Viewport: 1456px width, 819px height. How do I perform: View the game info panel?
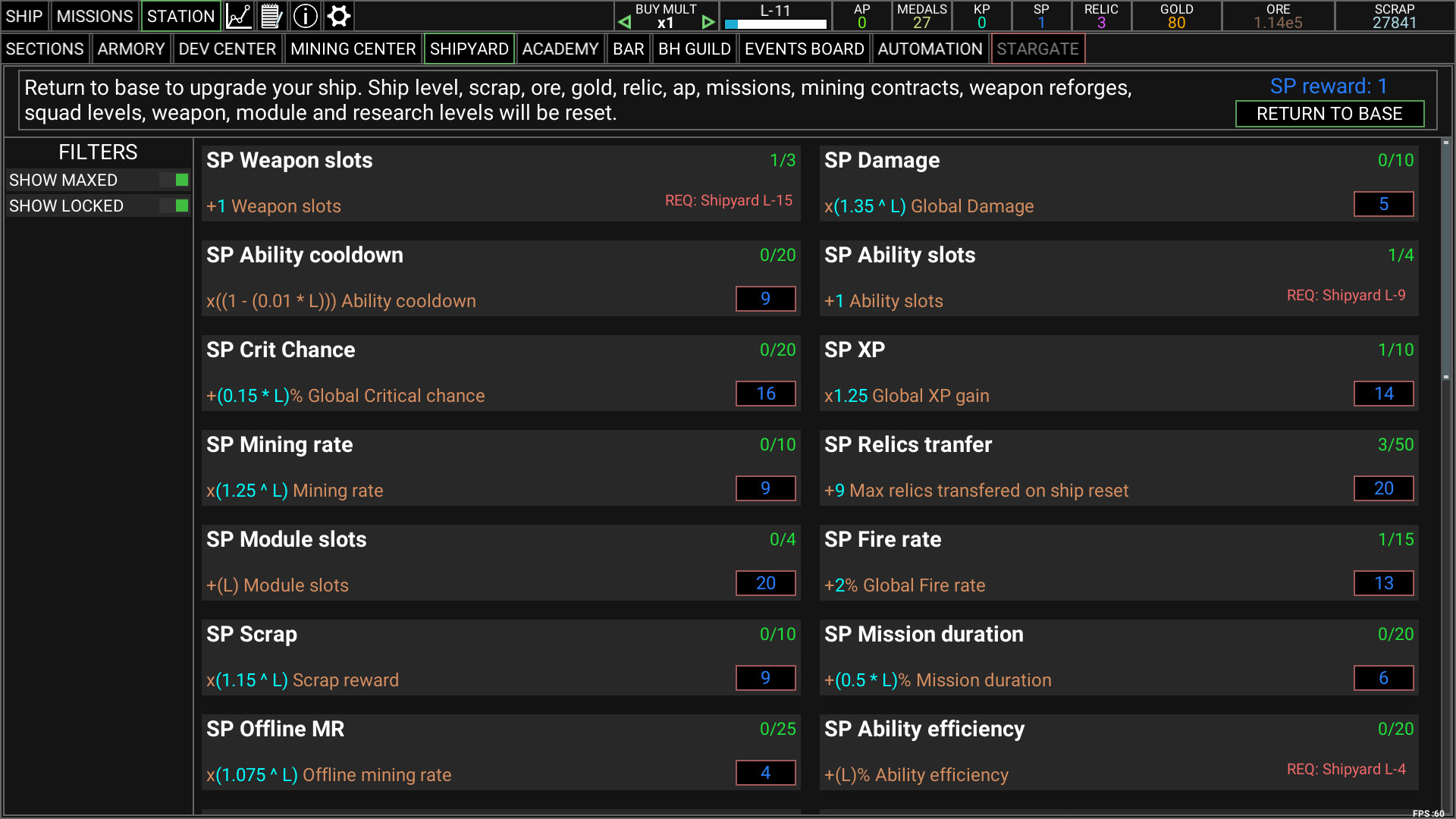pos(305,15)
